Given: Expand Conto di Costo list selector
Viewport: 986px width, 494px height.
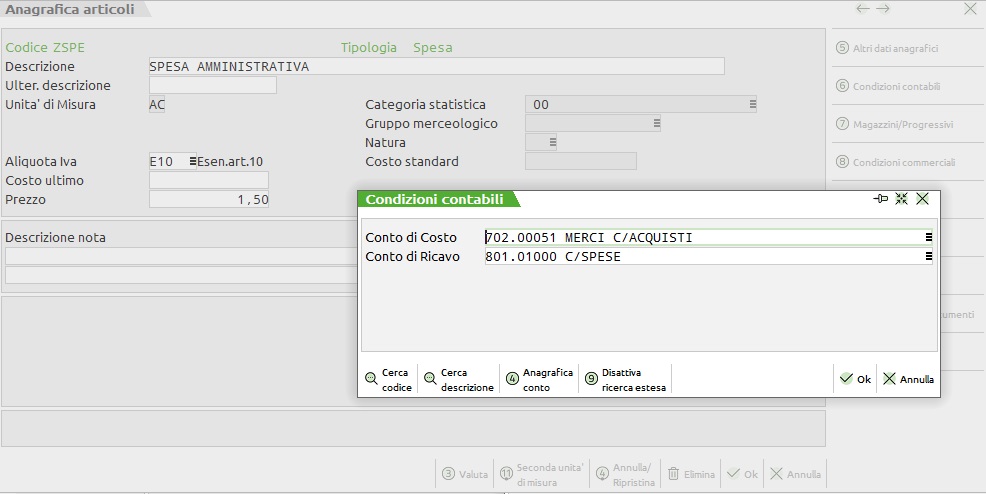Looking at the screenshot, I should click(x=929, y=237).
